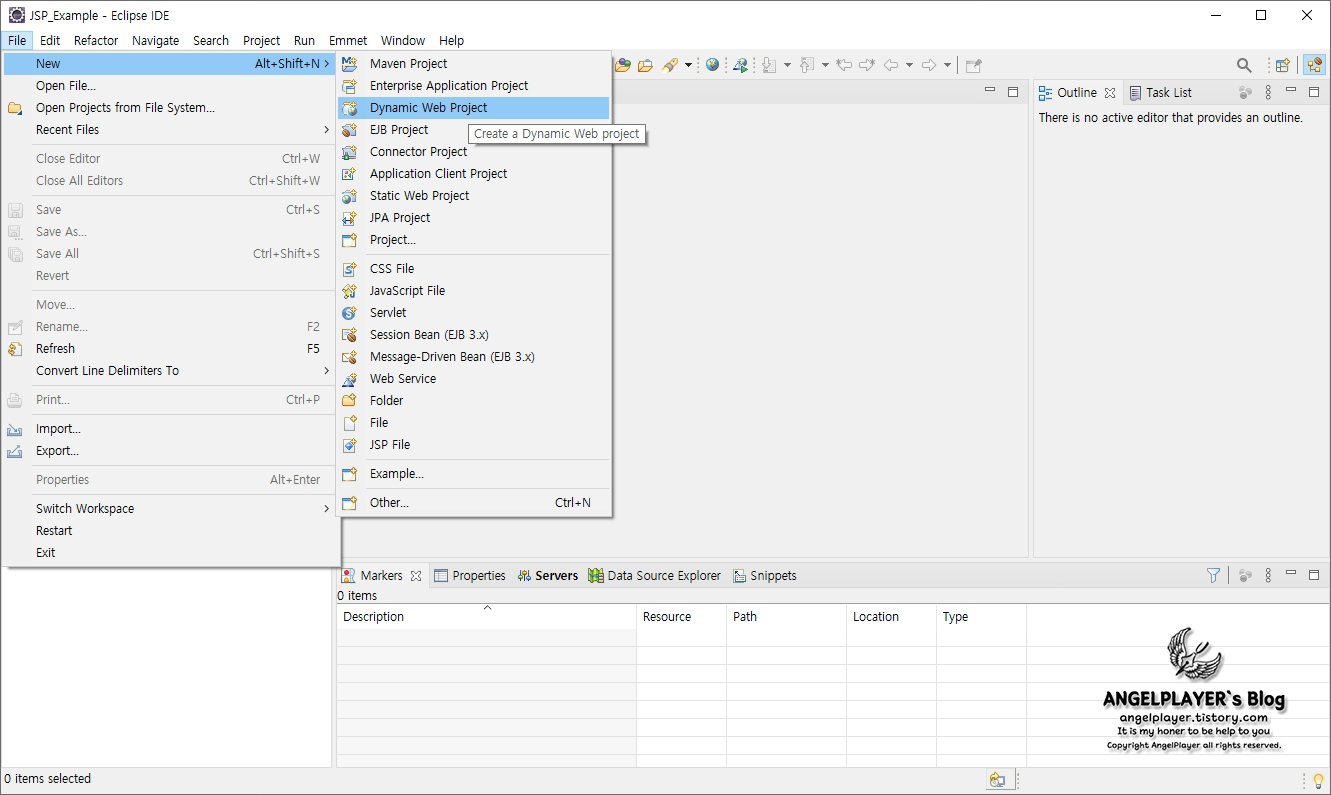
Task: Select JSP File in New submenu
Action: [x=474, y=445]
